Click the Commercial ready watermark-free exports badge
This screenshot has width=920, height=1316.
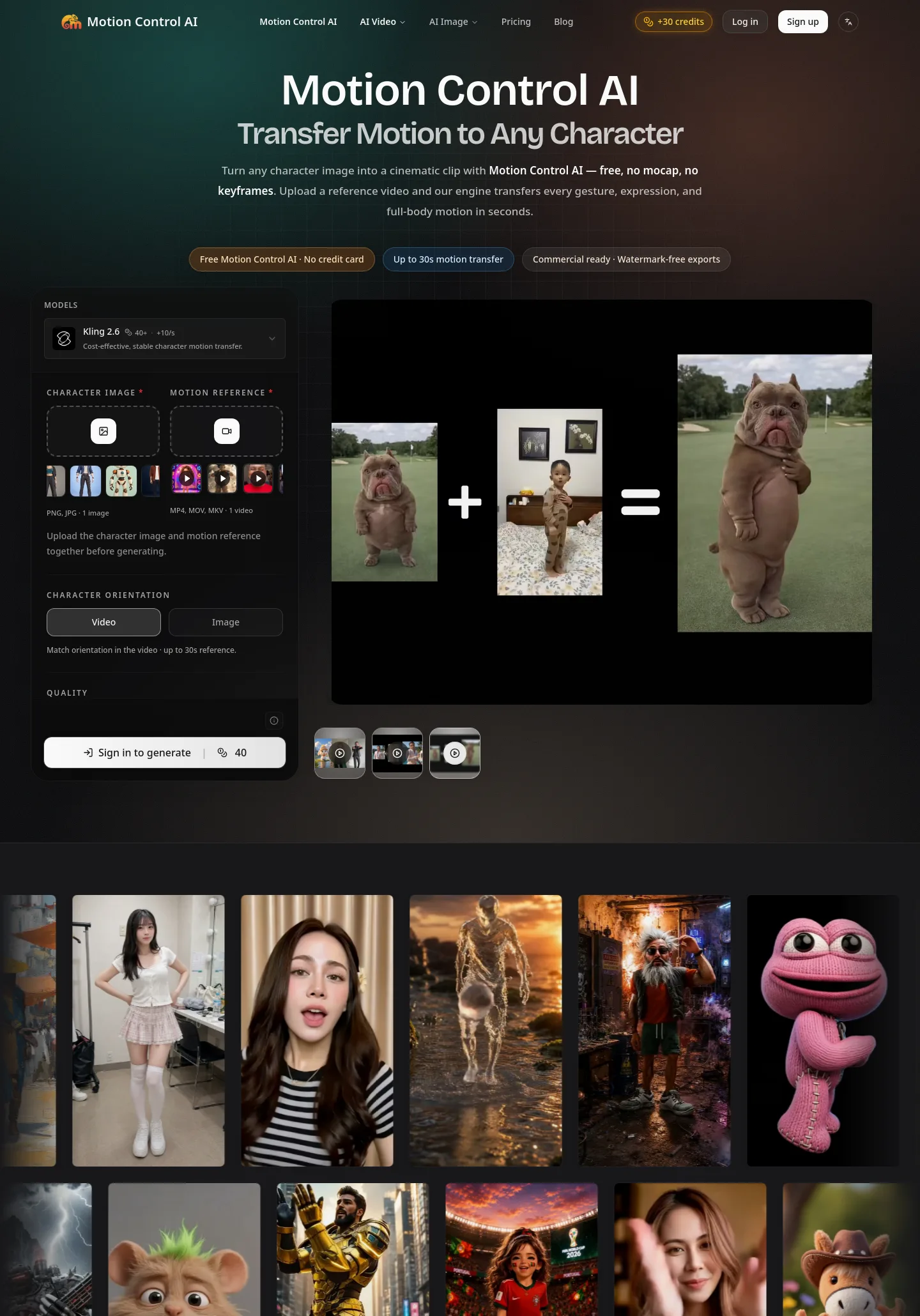626,259
